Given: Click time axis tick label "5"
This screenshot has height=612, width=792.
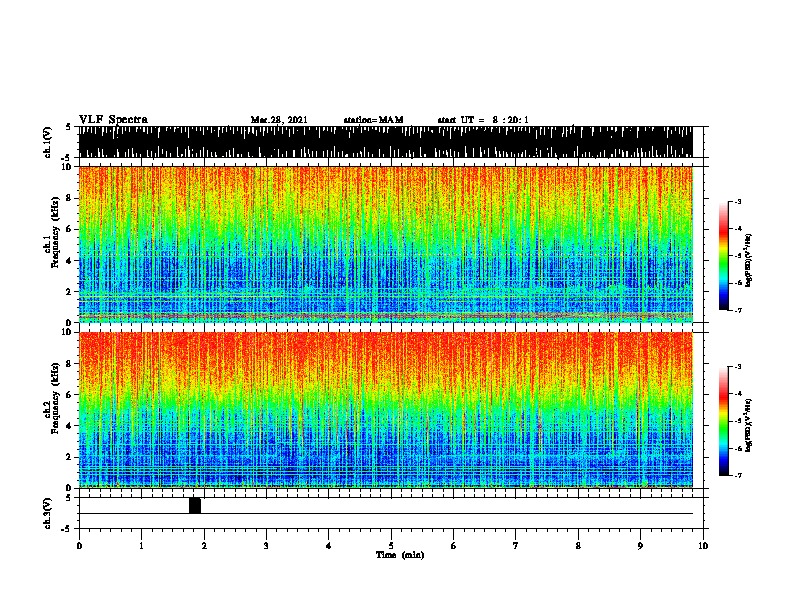Looking at the screenshot, I should (391, 545).
